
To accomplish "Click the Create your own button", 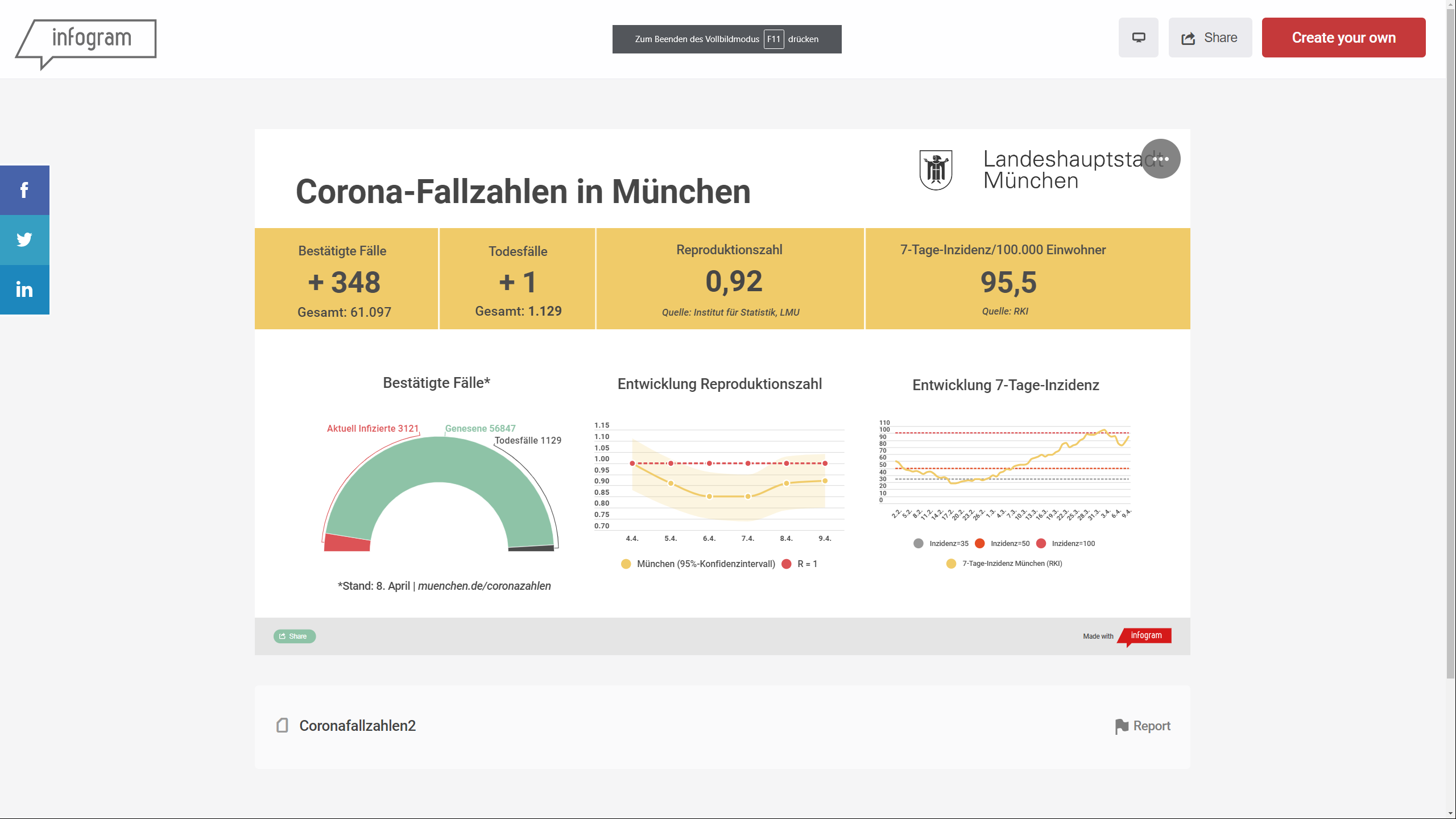I will [1343, 38].
